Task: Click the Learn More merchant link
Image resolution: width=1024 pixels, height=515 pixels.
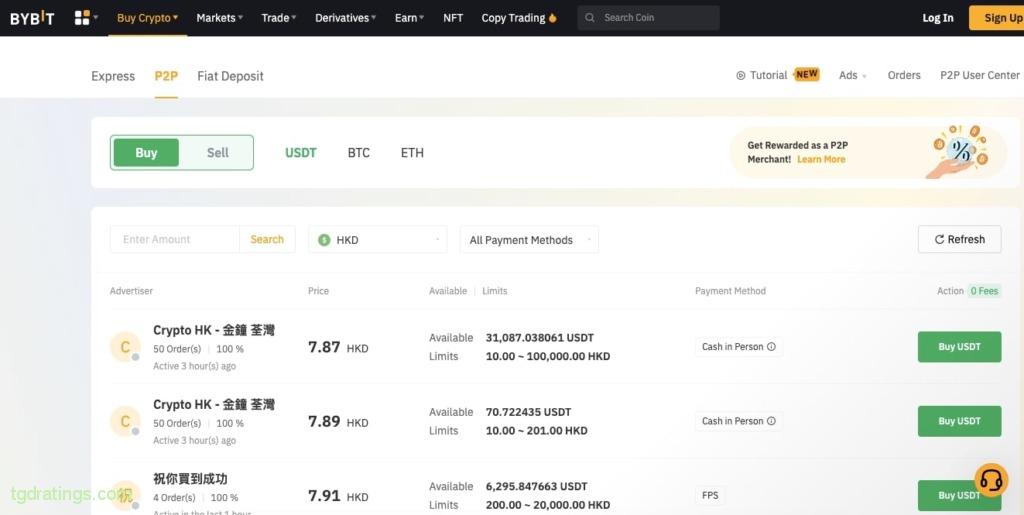Action: click(821, 159)
